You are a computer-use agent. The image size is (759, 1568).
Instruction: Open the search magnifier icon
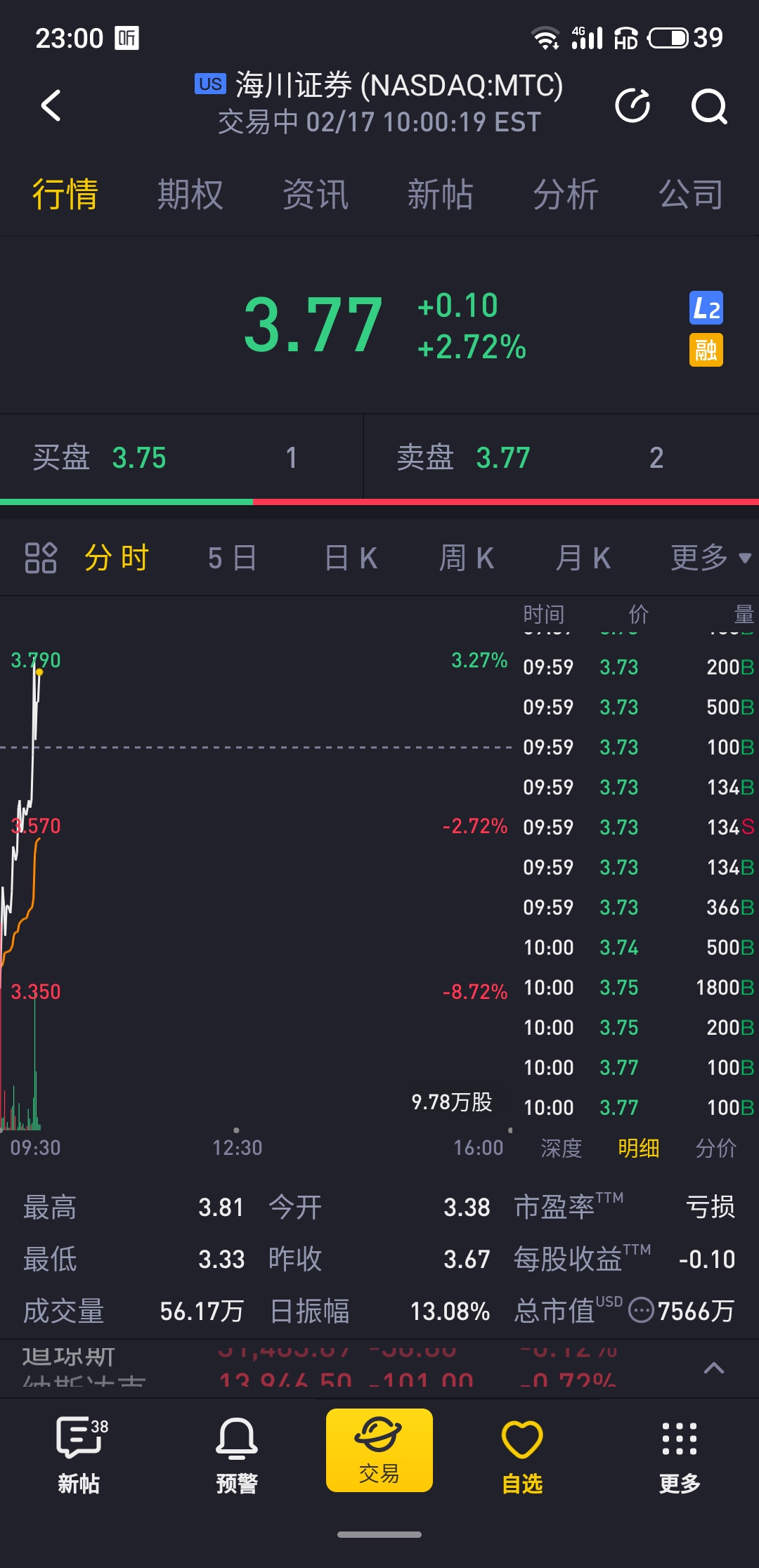[708, 106]
